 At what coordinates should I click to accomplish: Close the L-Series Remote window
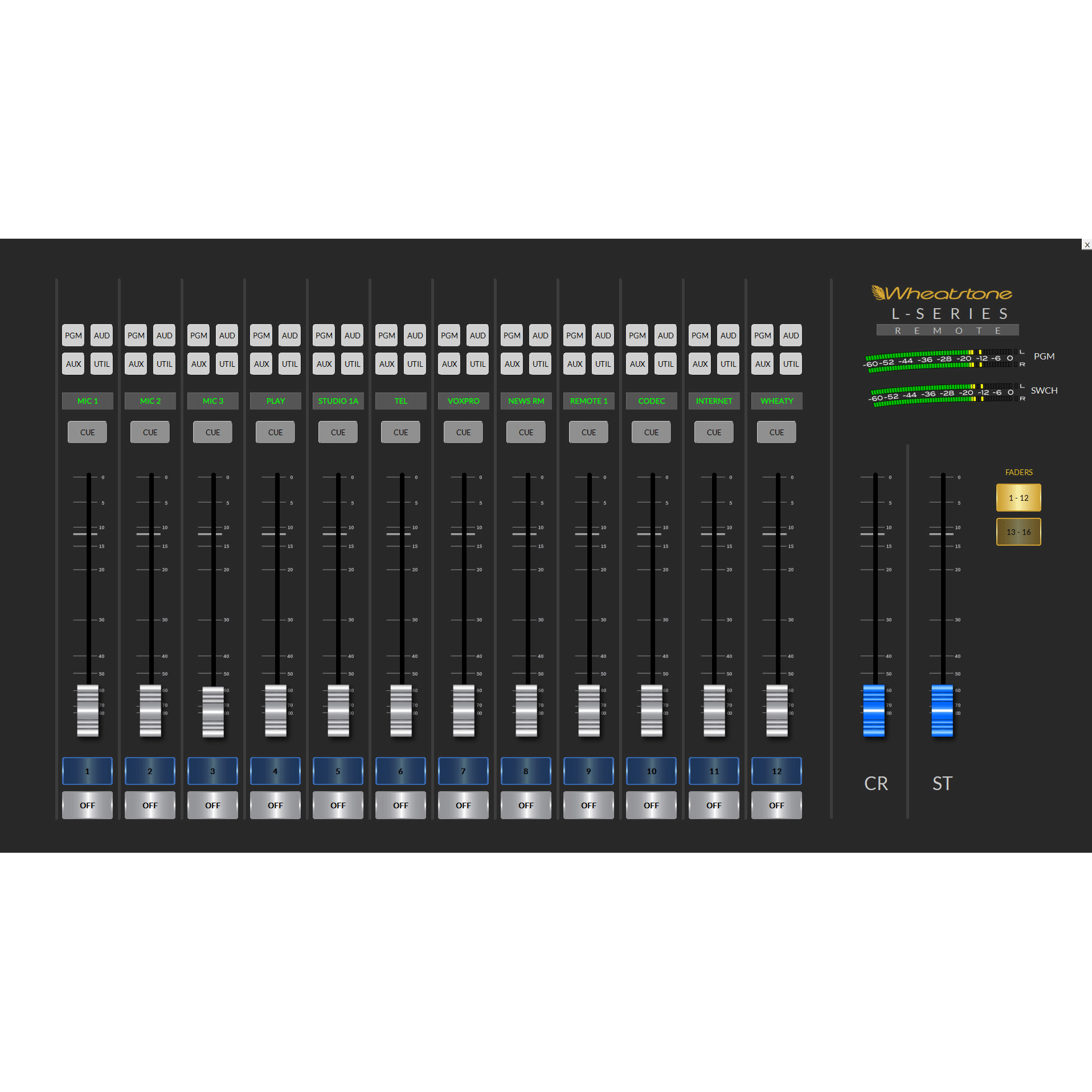click(x=1087, y=245)
